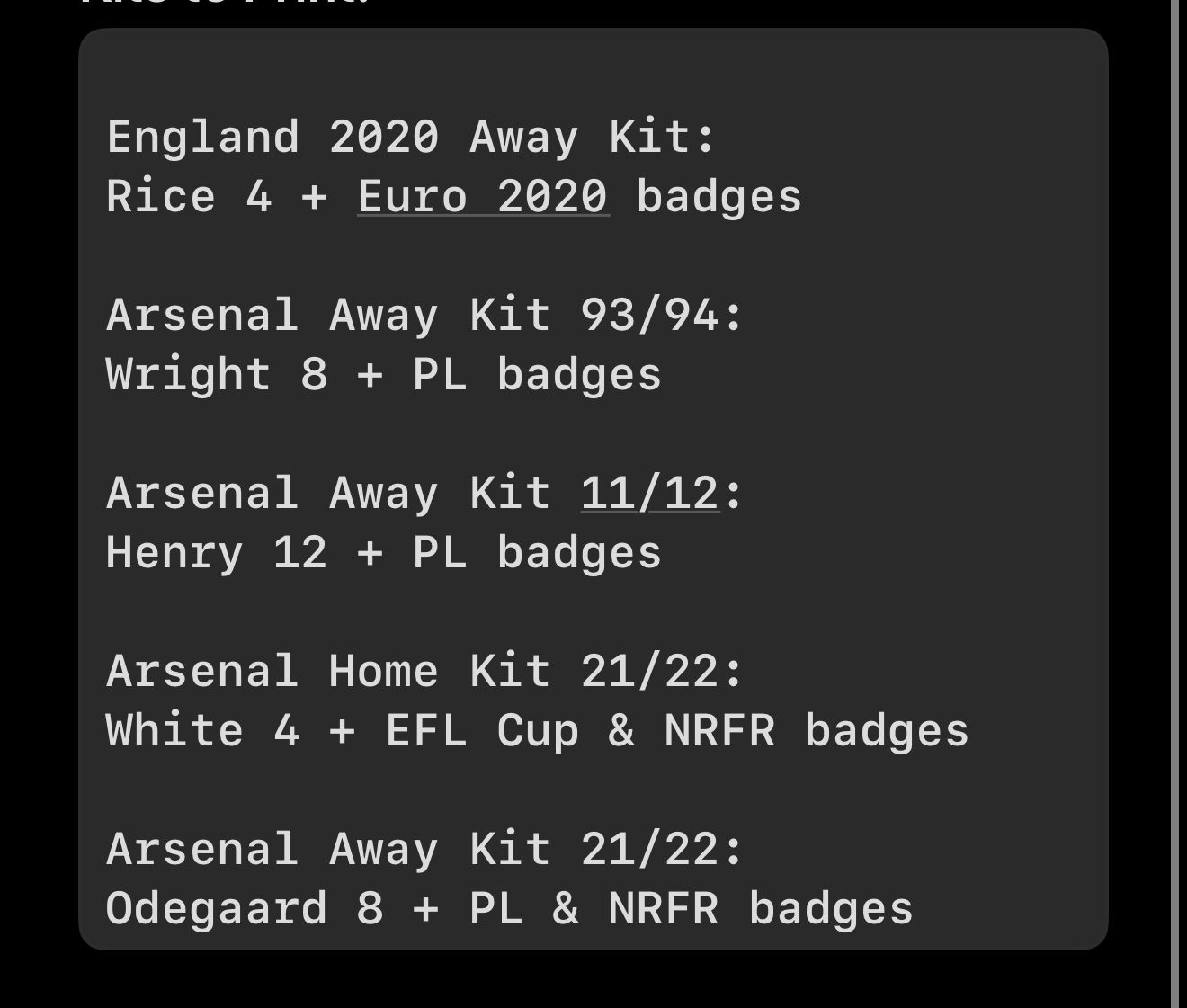Click "NRFR" in the White 4 line
The height and width of the screenshot is (1008, 1187).
coord(719,730)
